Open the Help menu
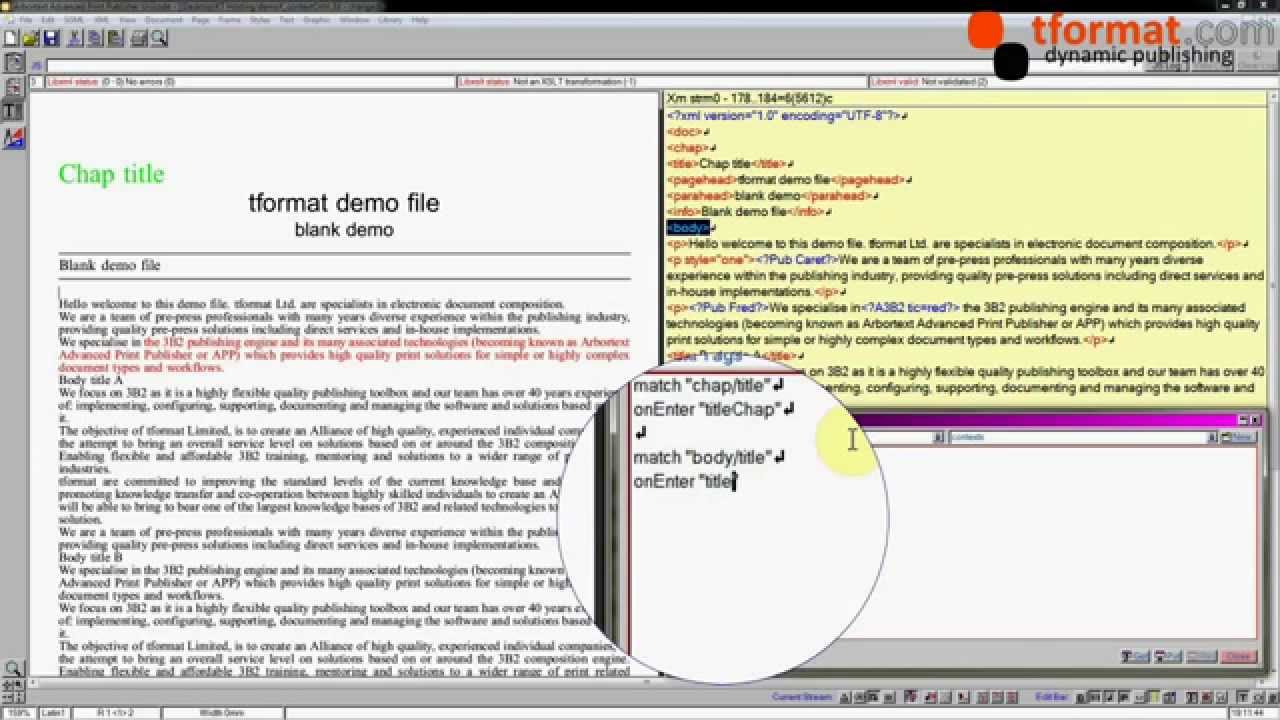The image size is (1280, 720). [420, 20]
